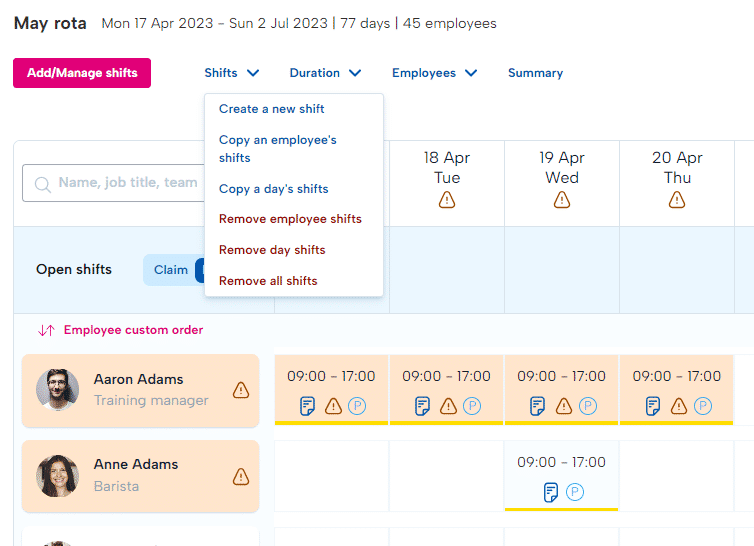Choose Remove employee shifts
754x546 pixels.
290,219
